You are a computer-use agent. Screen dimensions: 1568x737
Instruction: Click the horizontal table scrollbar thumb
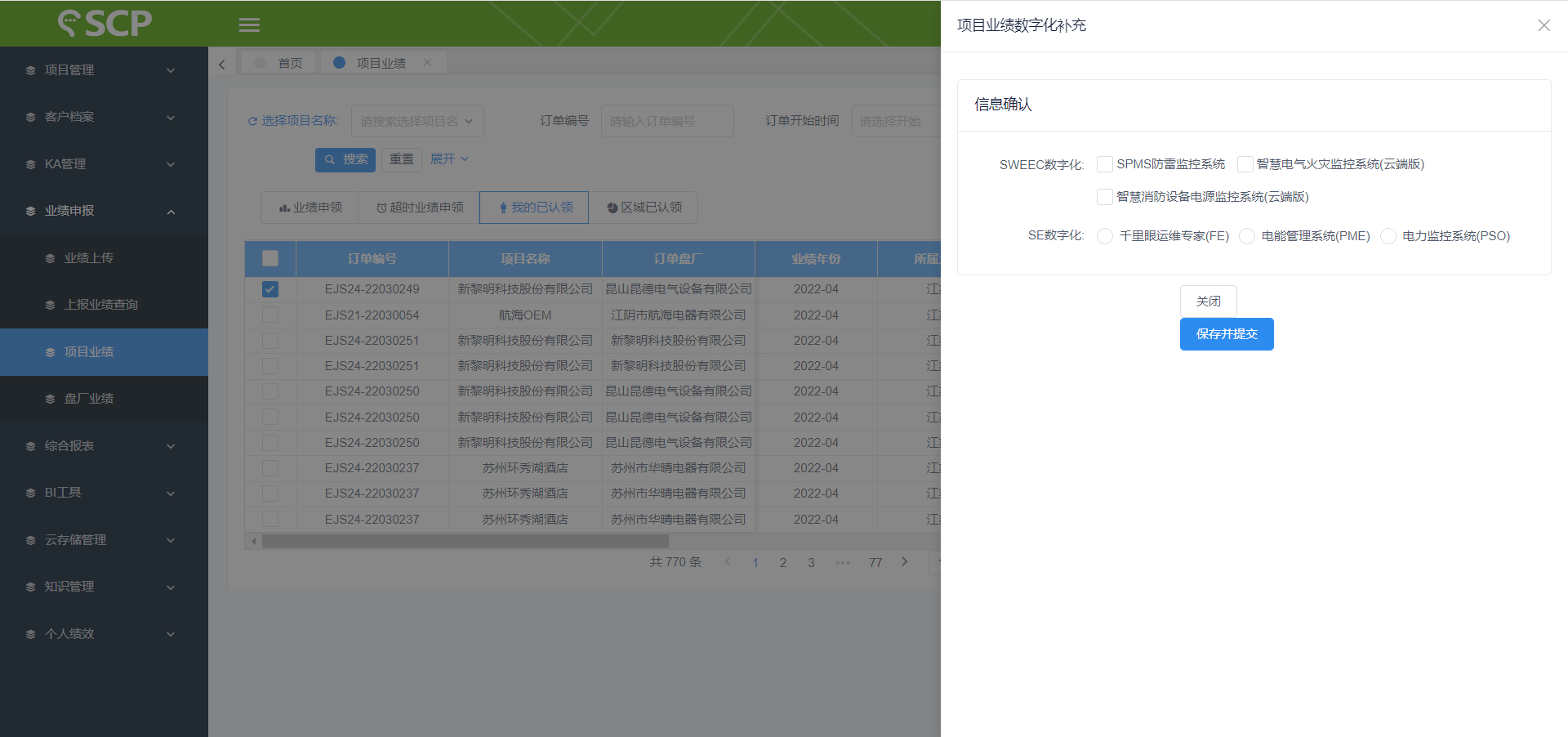465,541
